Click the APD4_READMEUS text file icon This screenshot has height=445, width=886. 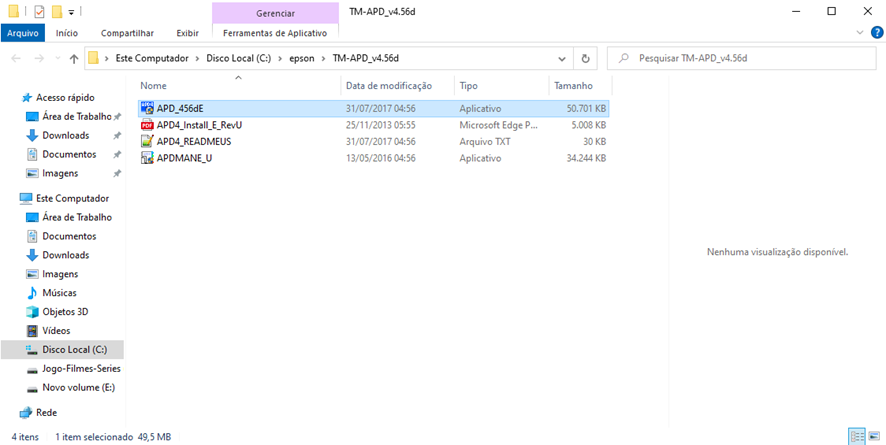[x=147, y=142]
